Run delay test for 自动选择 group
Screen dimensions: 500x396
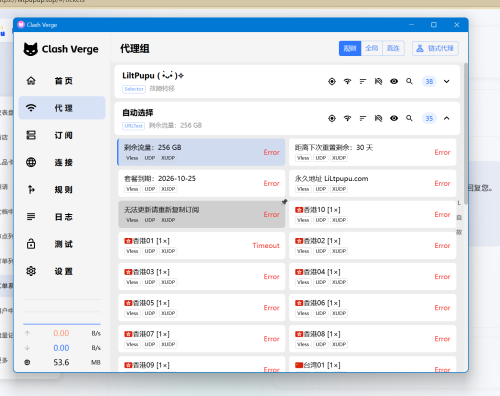pos(347,118)
